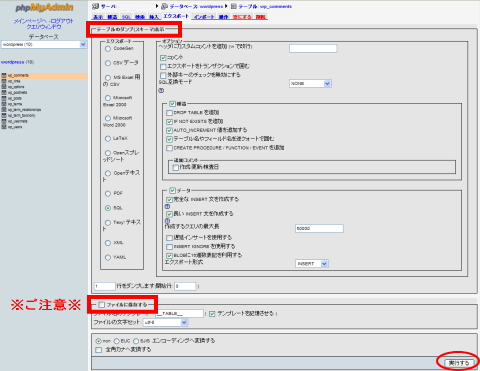Switch to the SQL tab
Image resolution: width=480 pixels, height=371 pixels.
[126, 17]
